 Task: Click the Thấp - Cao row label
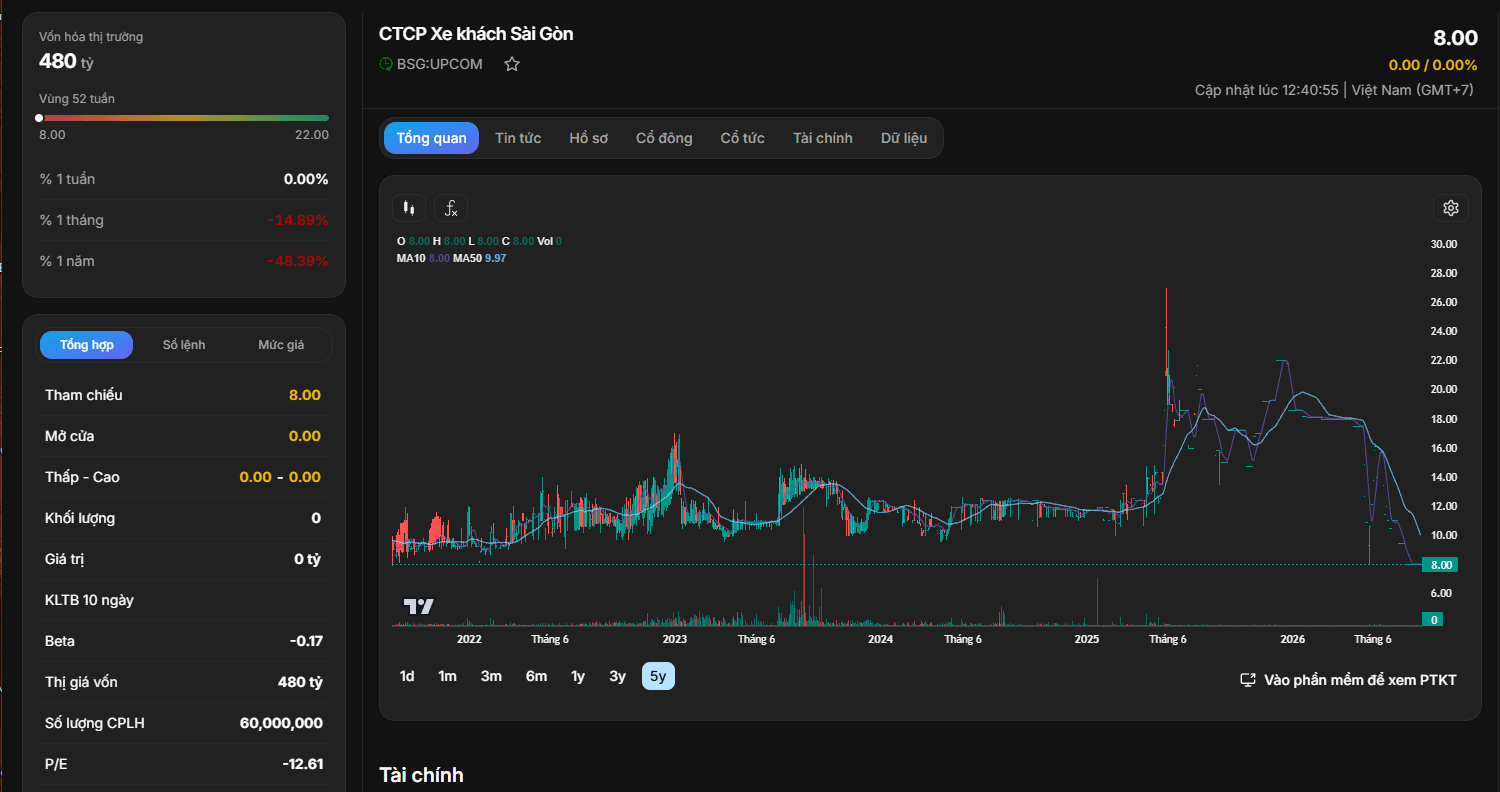pyautogui.click(x=82, y=477)
